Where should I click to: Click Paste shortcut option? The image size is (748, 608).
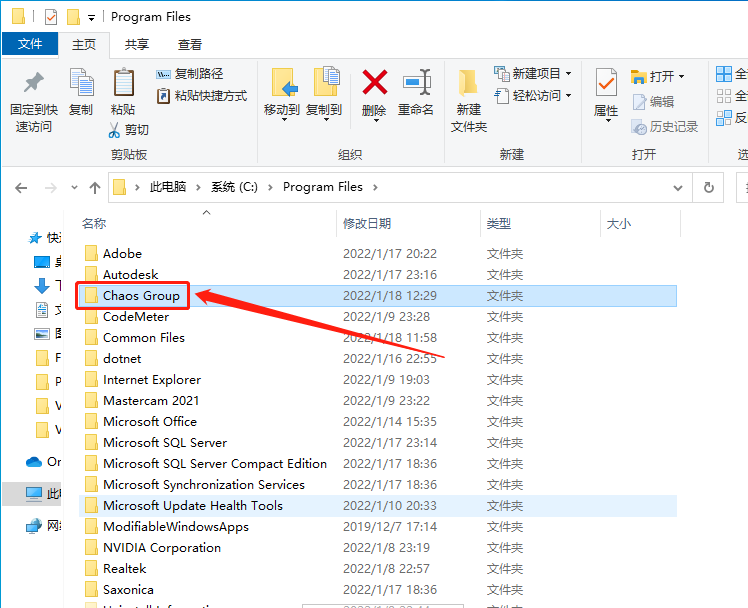pos(202,96)
